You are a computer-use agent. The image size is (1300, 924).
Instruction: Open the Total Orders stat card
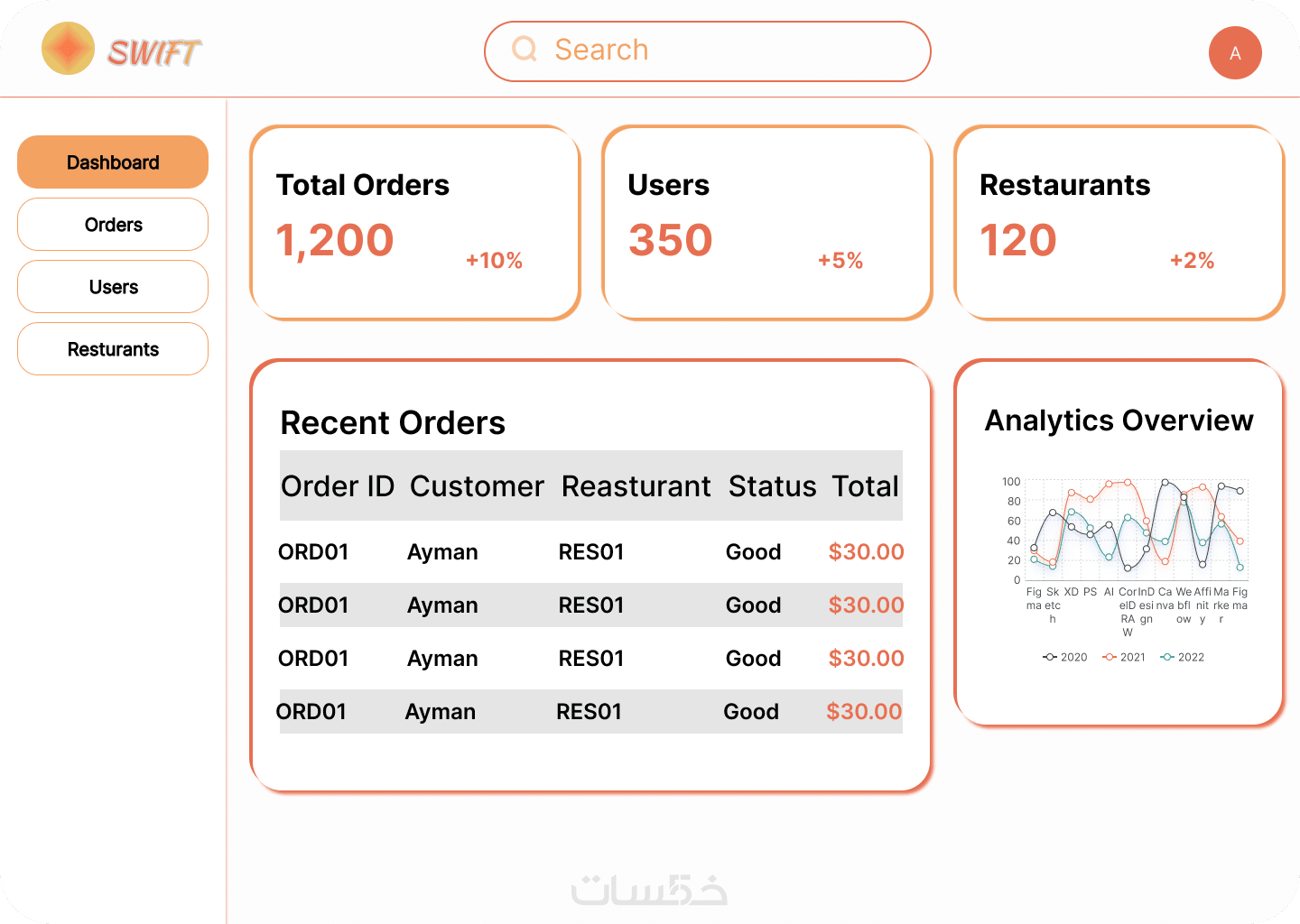[x=414, y=223]
